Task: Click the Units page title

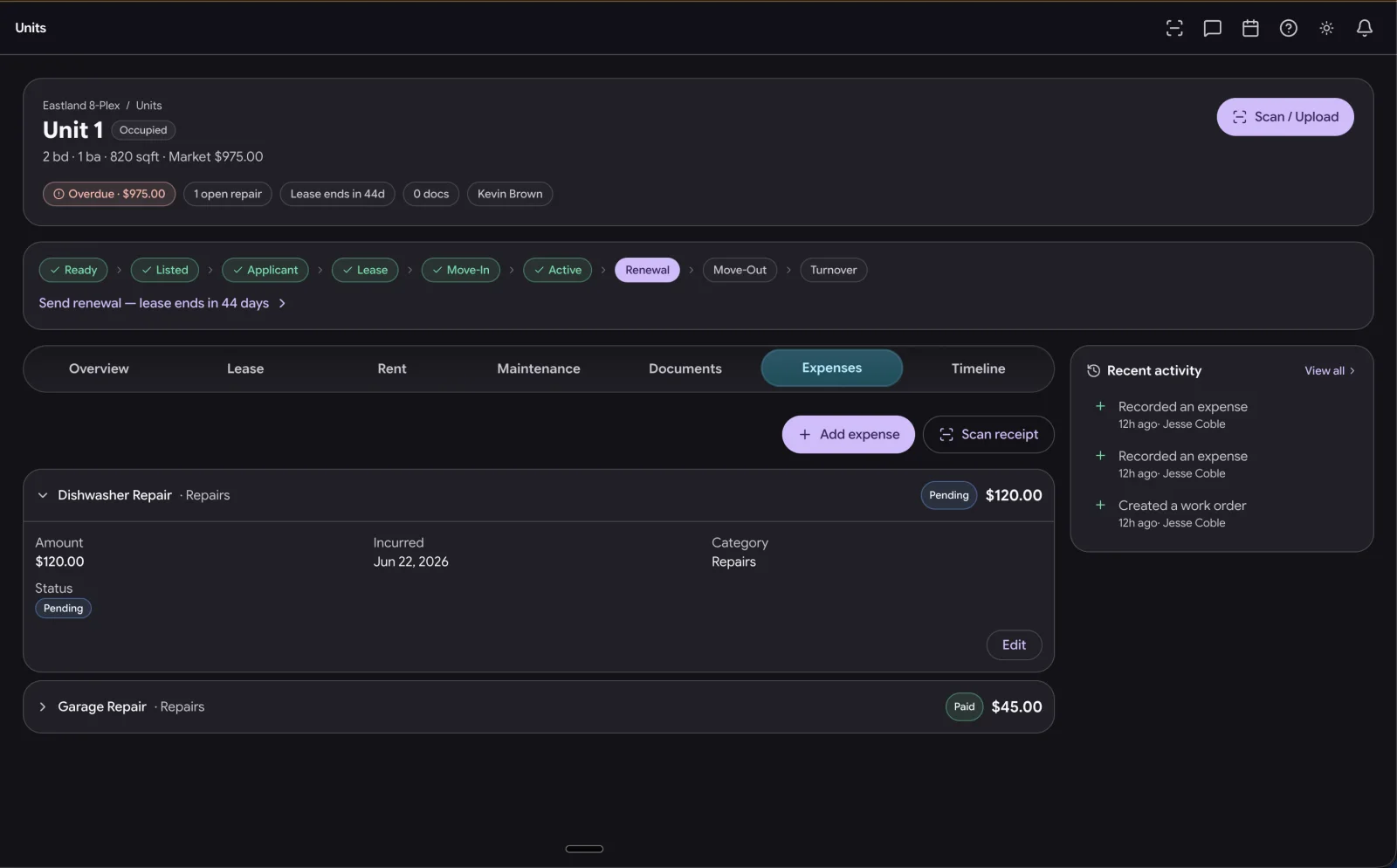Action: coord(31,28)
